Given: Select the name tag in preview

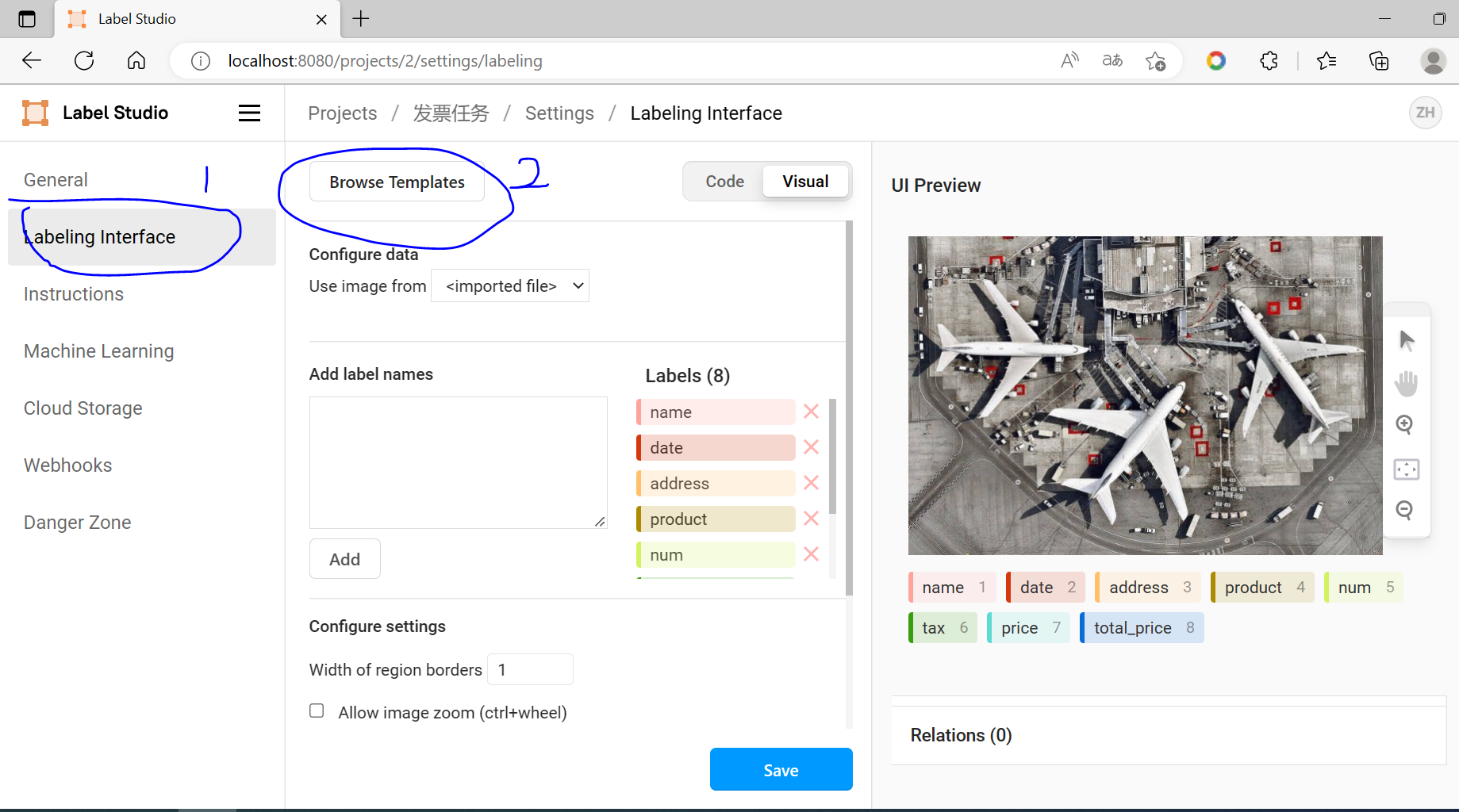Looking at the screenshot, I should click(951, 587).
